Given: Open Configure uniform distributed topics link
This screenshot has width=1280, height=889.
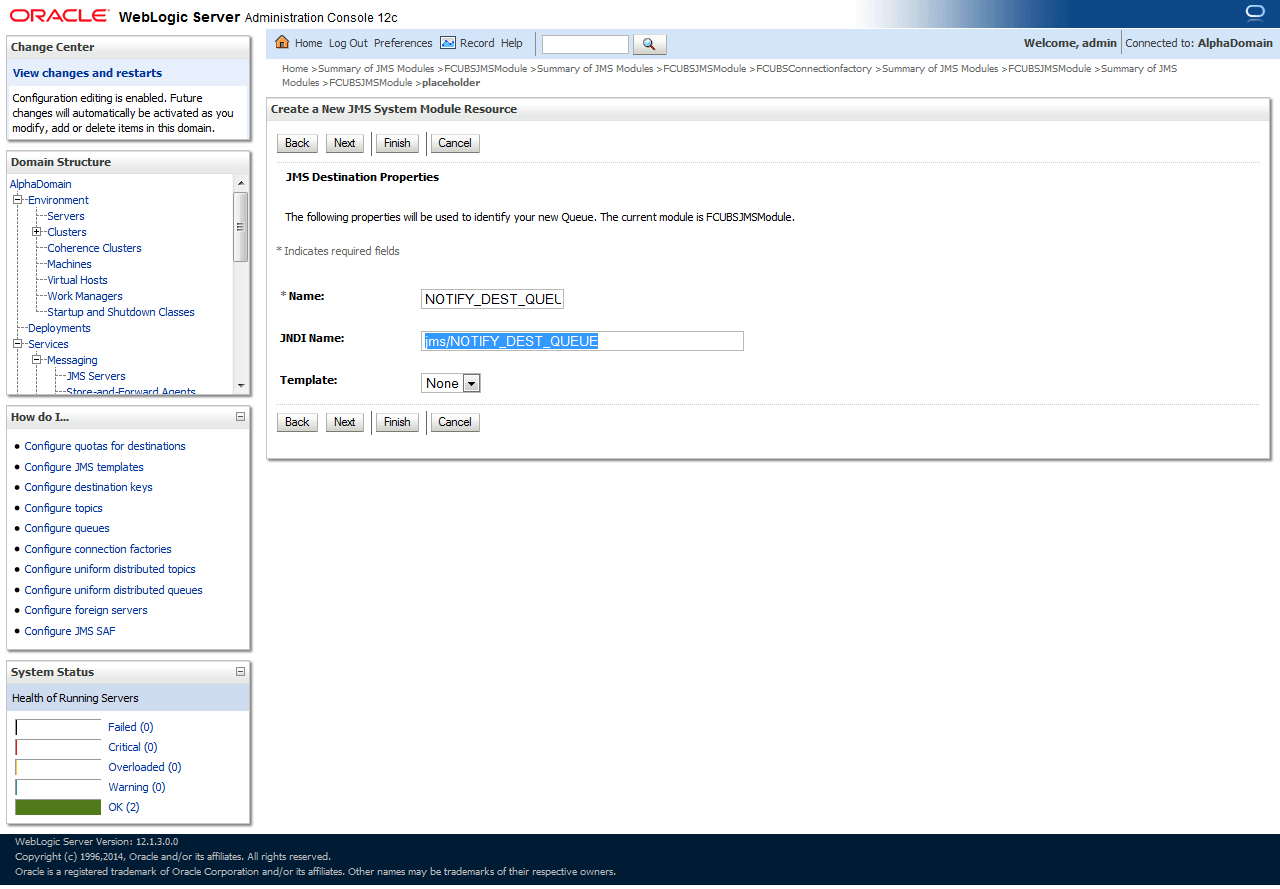Looking at the screenshot, I should pyautogui.click(x=110, y=569).
